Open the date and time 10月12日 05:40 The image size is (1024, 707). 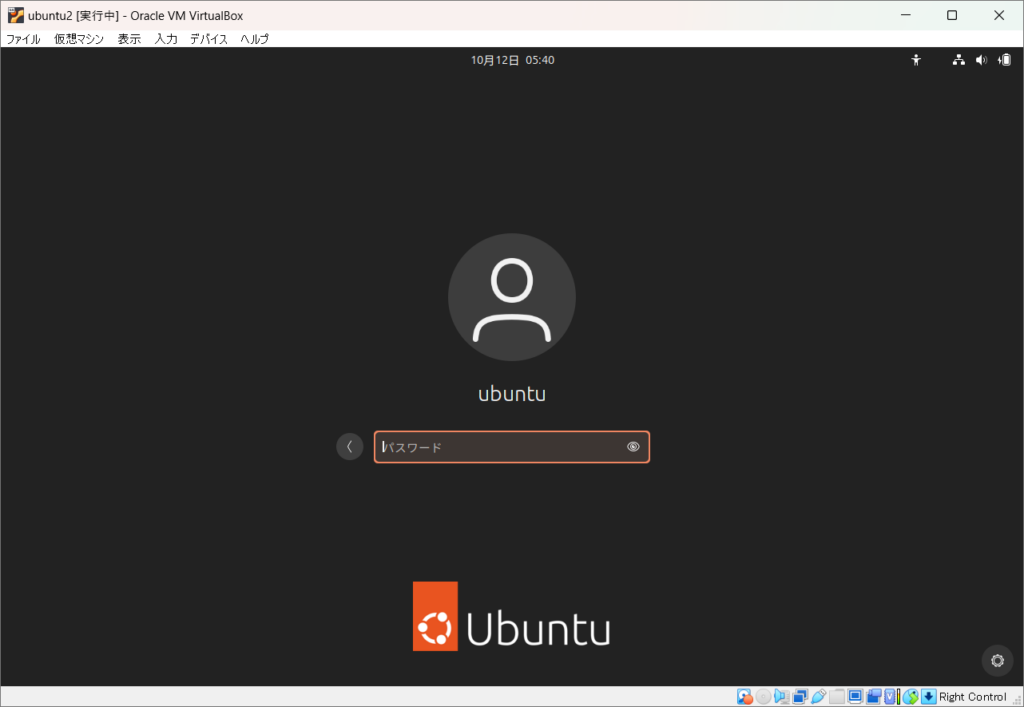(513, 60)
